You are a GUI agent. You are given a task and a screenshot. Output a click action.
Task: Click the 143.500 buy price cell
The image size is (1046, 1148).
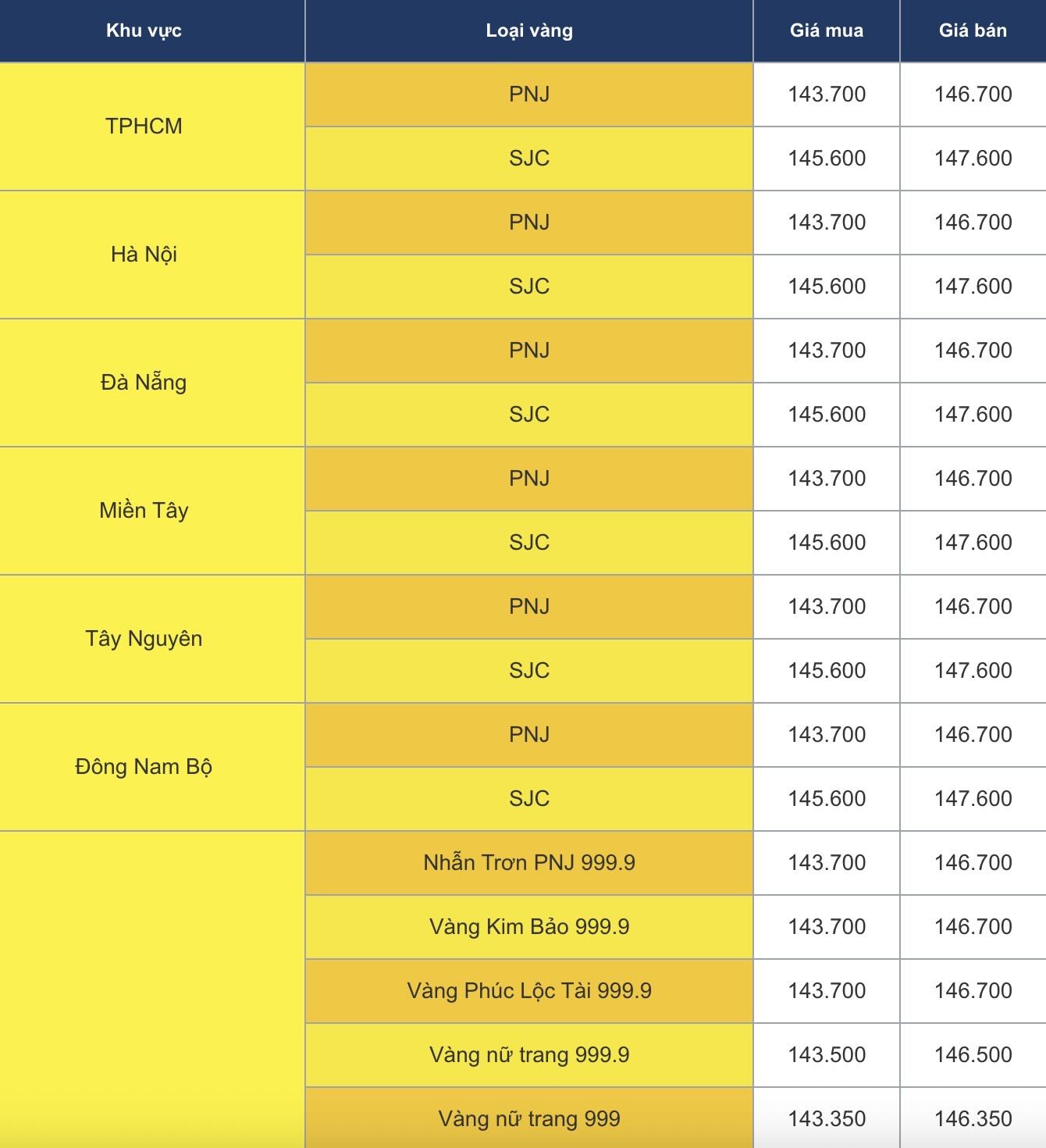click(x=826, y=1054)
